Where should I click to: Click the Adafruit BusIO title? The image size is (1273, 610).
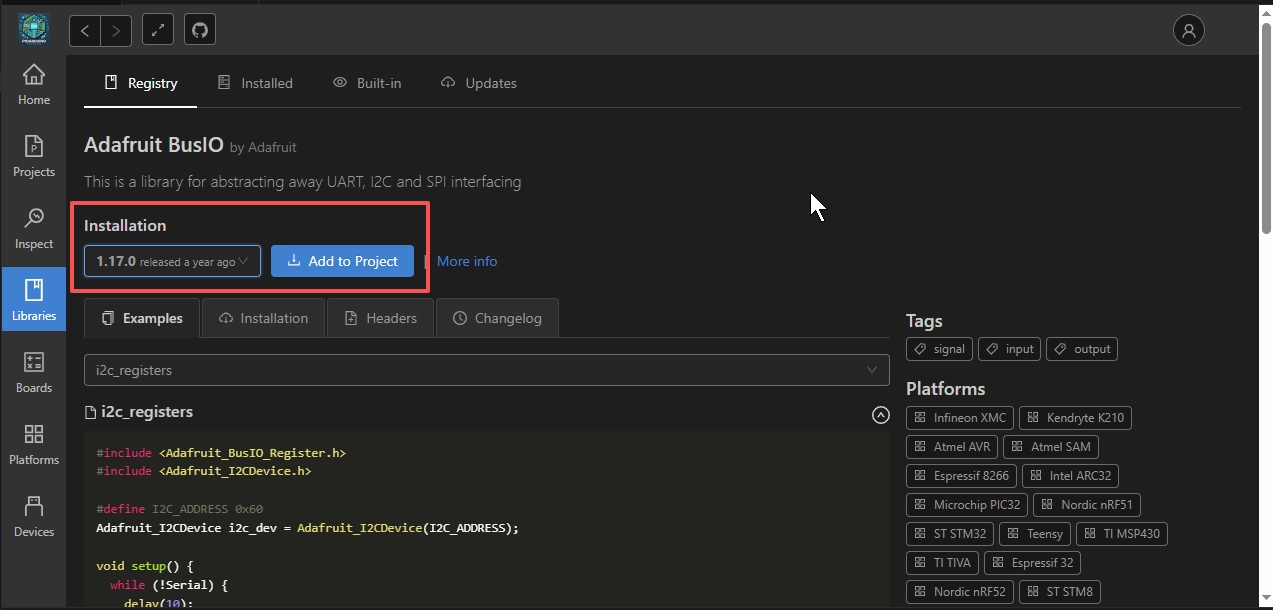(154, 145)
